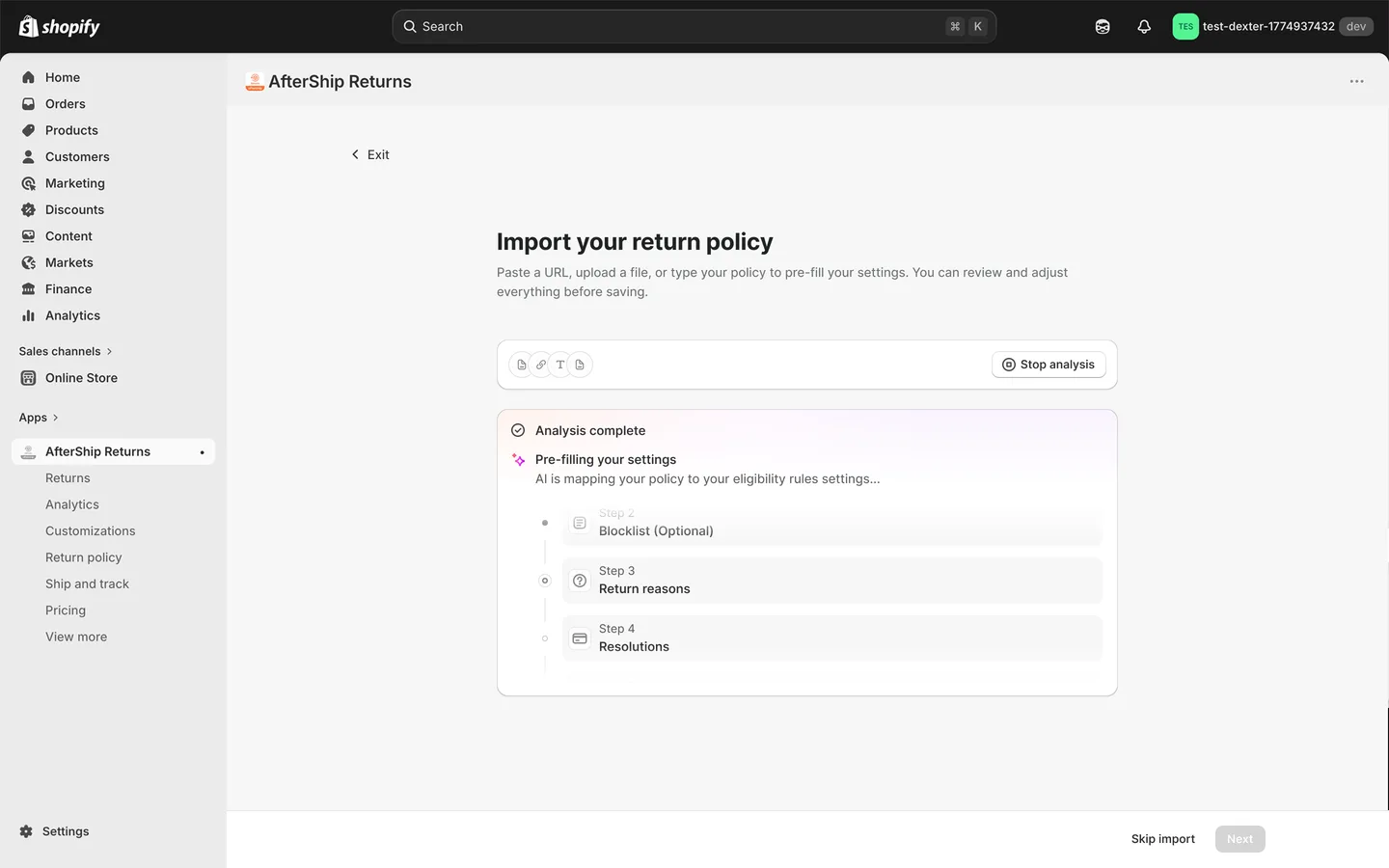Click the Analytics bar chart icon

[29, 315]
